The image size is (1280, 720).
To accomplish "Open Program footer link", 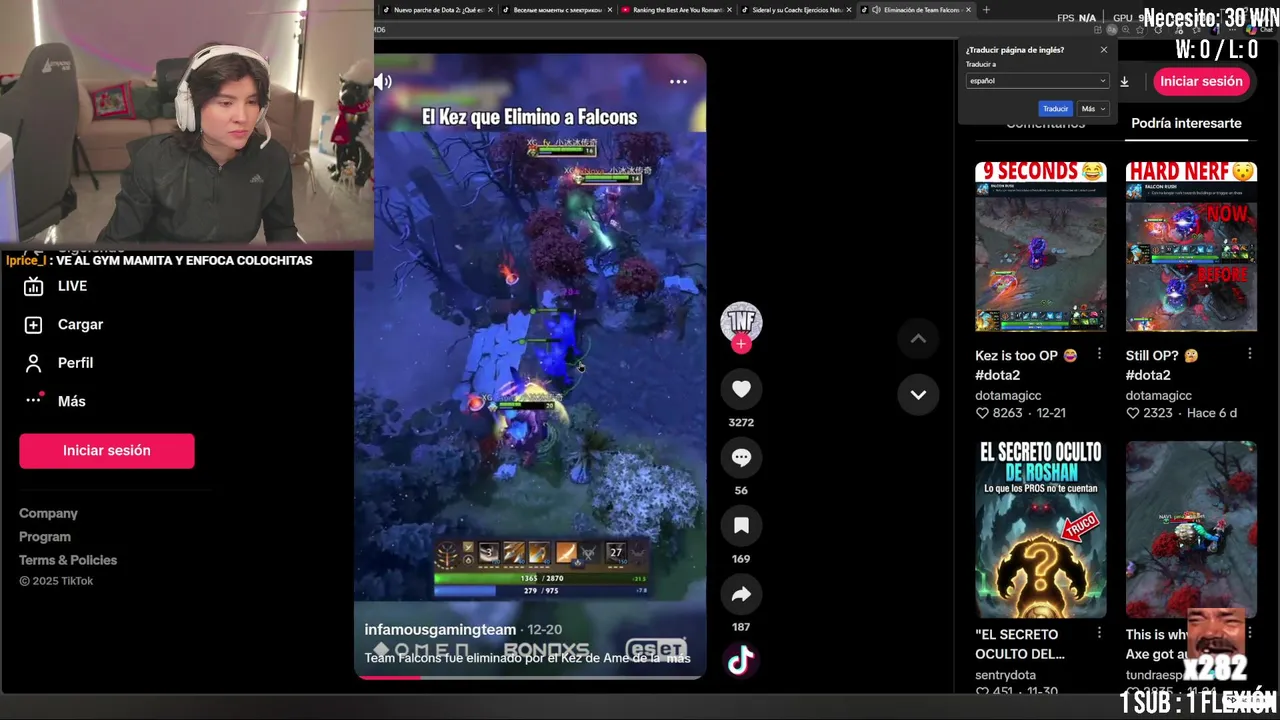I will click(45, 537).
